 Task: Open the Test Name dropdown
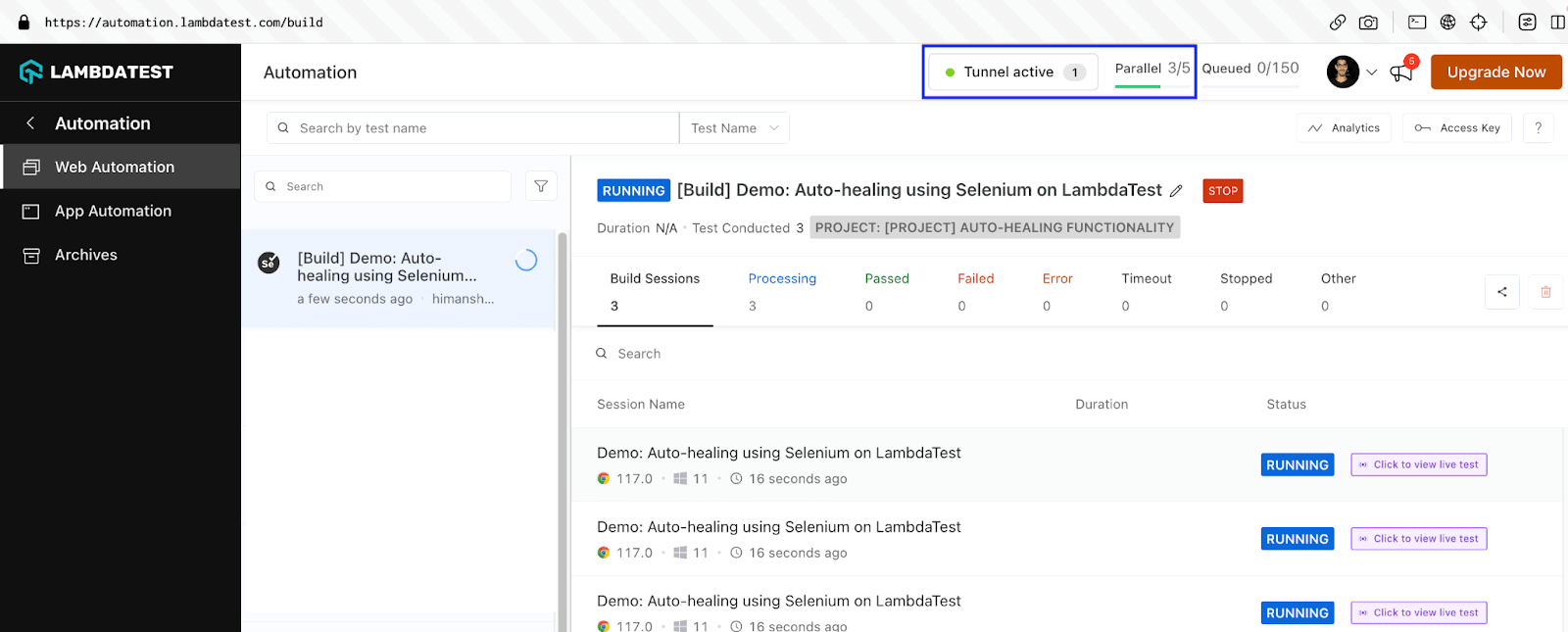coord(734,128)
